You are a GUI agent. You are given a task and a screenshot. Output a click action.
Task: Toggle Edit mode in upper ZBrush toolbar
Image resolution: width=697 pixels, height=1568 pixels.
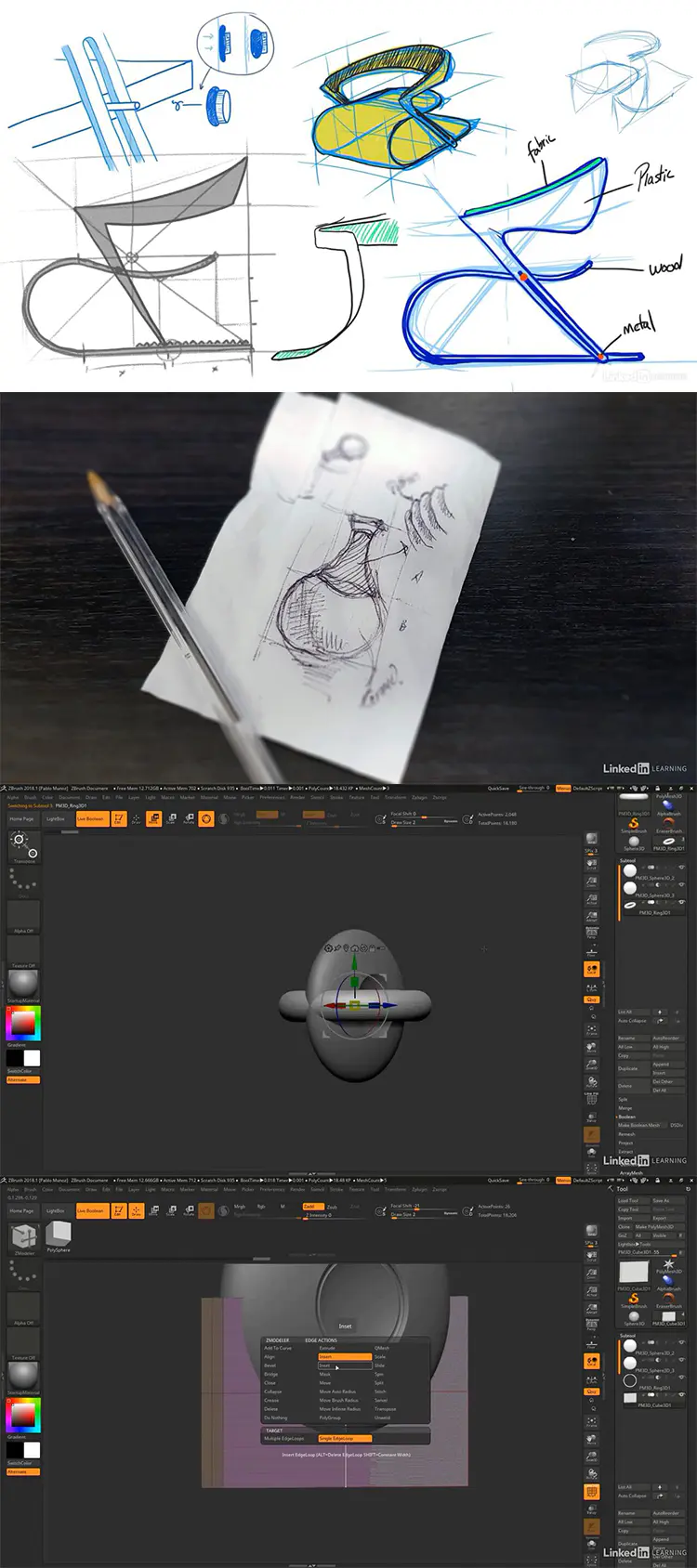coord(119,818)
